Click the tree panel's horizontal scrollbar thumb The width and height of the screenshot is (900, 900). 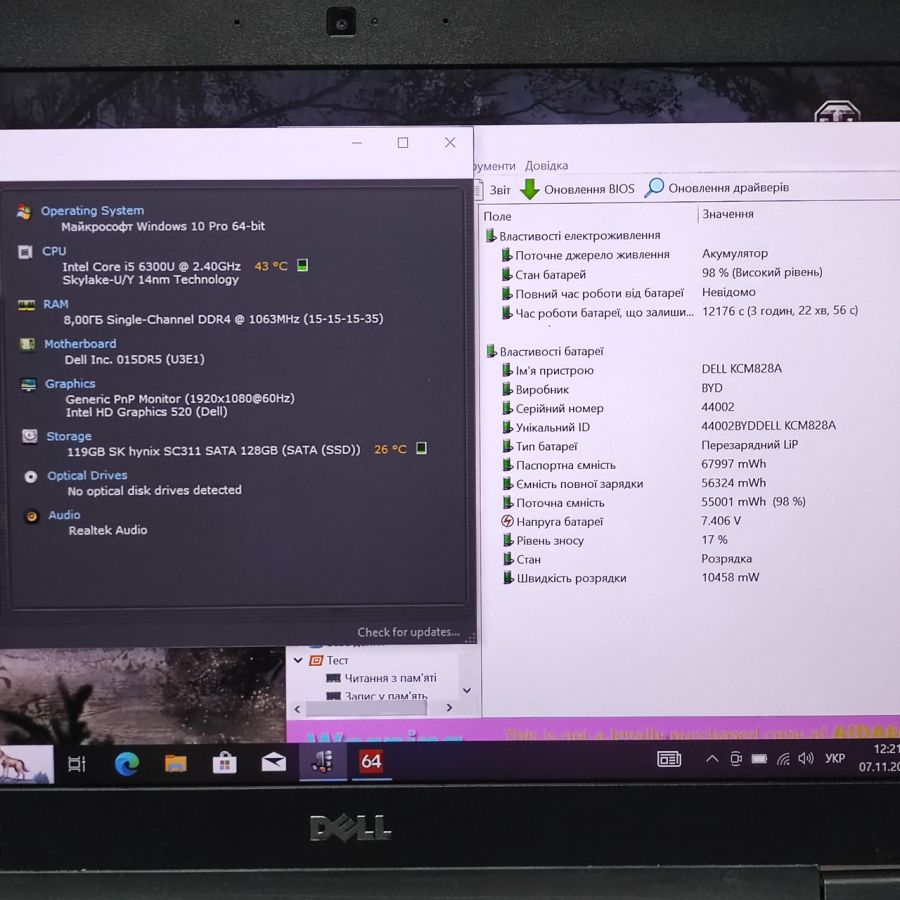pos(366,708)
